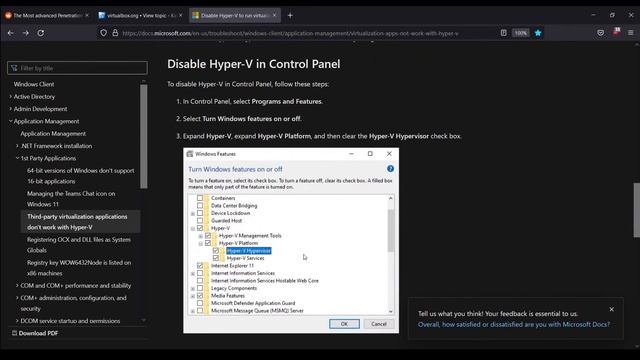
Task: Collapse 1st Party Applications node
Action: point(17,158)
